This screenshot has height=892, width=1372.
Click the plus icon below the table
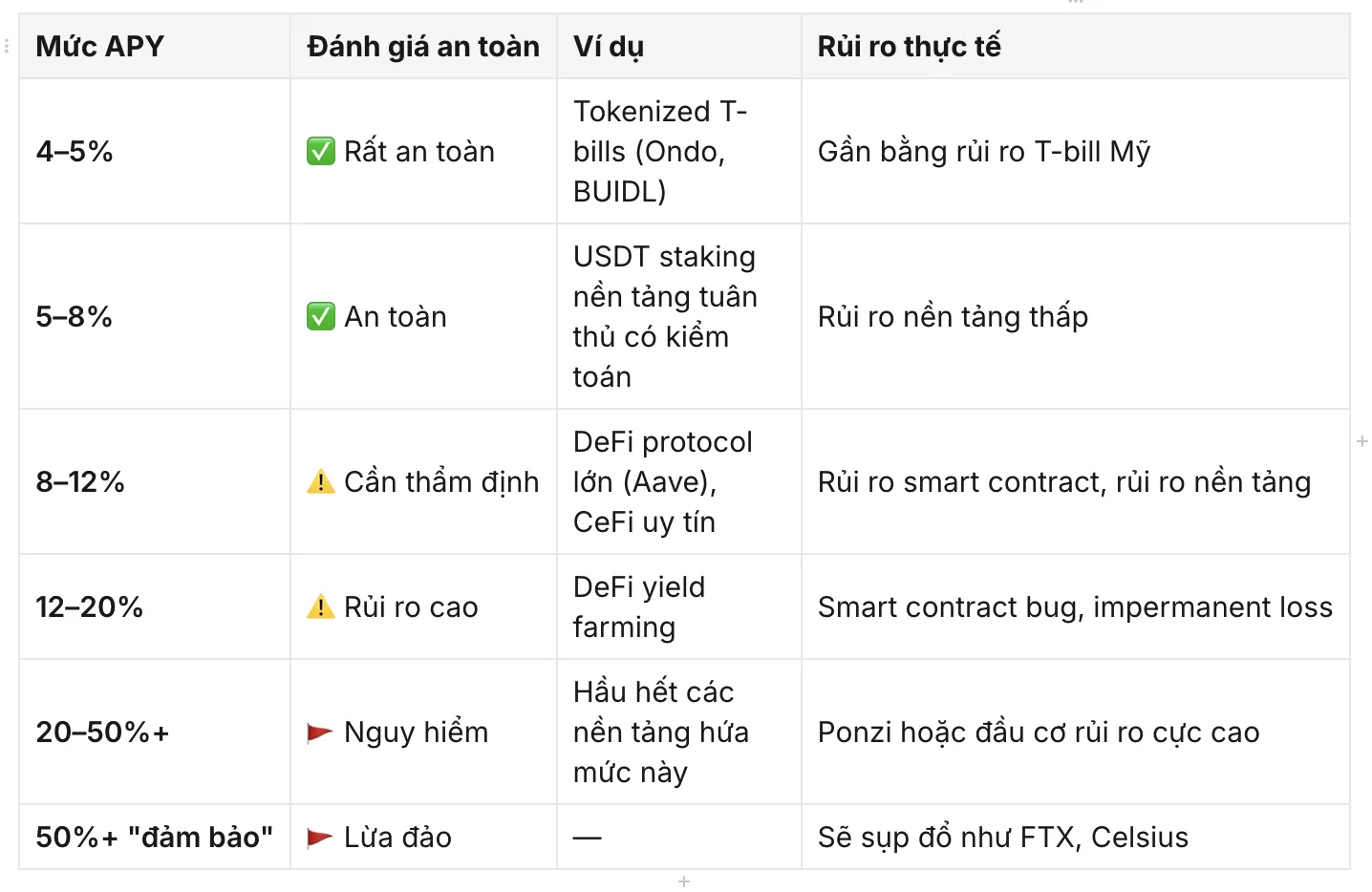point(684,881)
